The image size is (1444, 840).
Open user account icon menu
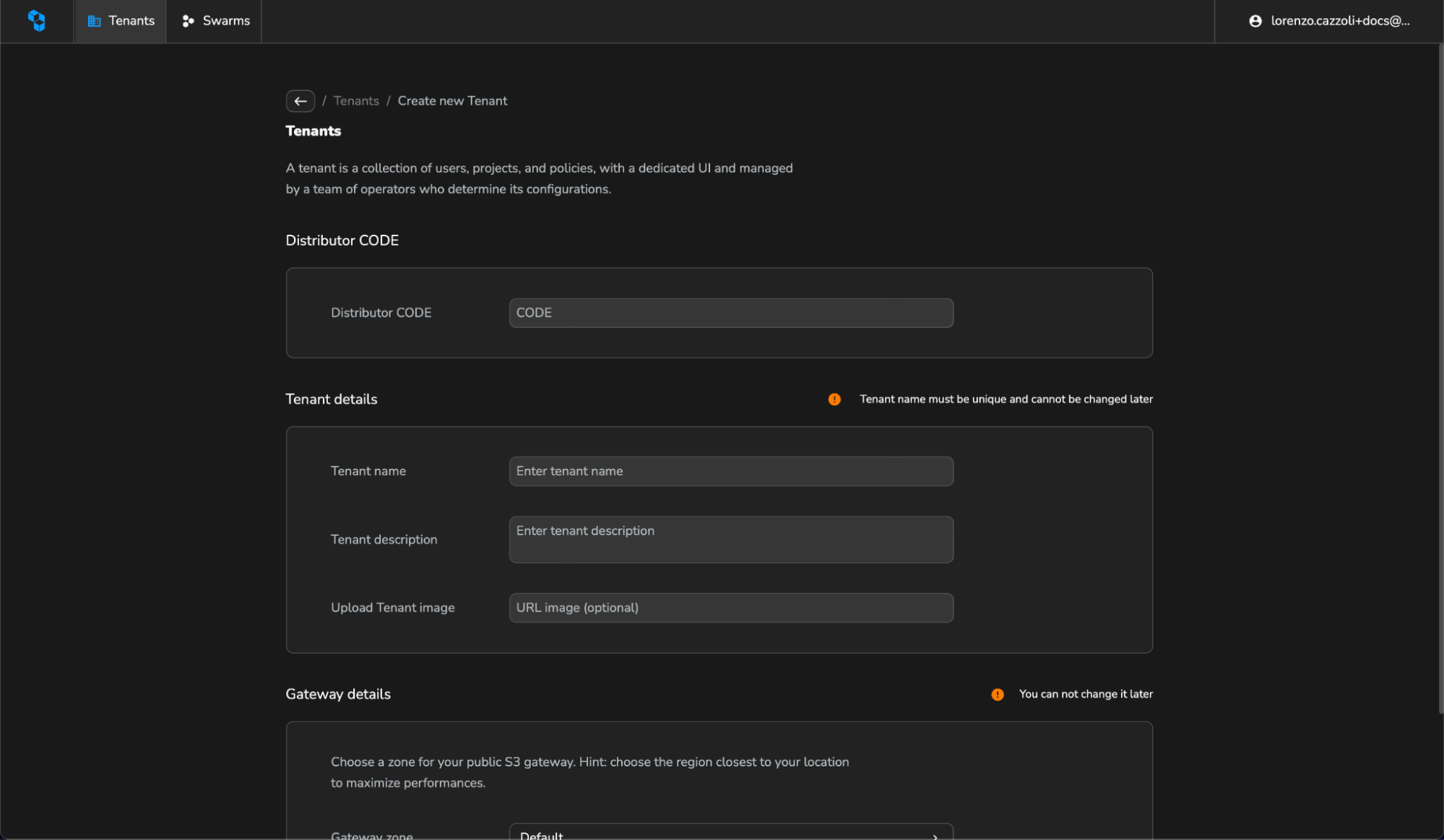[x=1255, y=21]
